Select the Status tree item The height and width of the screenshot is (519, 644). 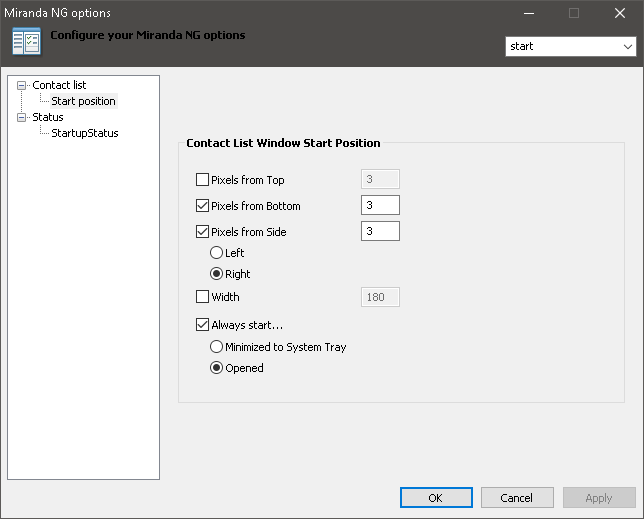[x=47, y=117]
